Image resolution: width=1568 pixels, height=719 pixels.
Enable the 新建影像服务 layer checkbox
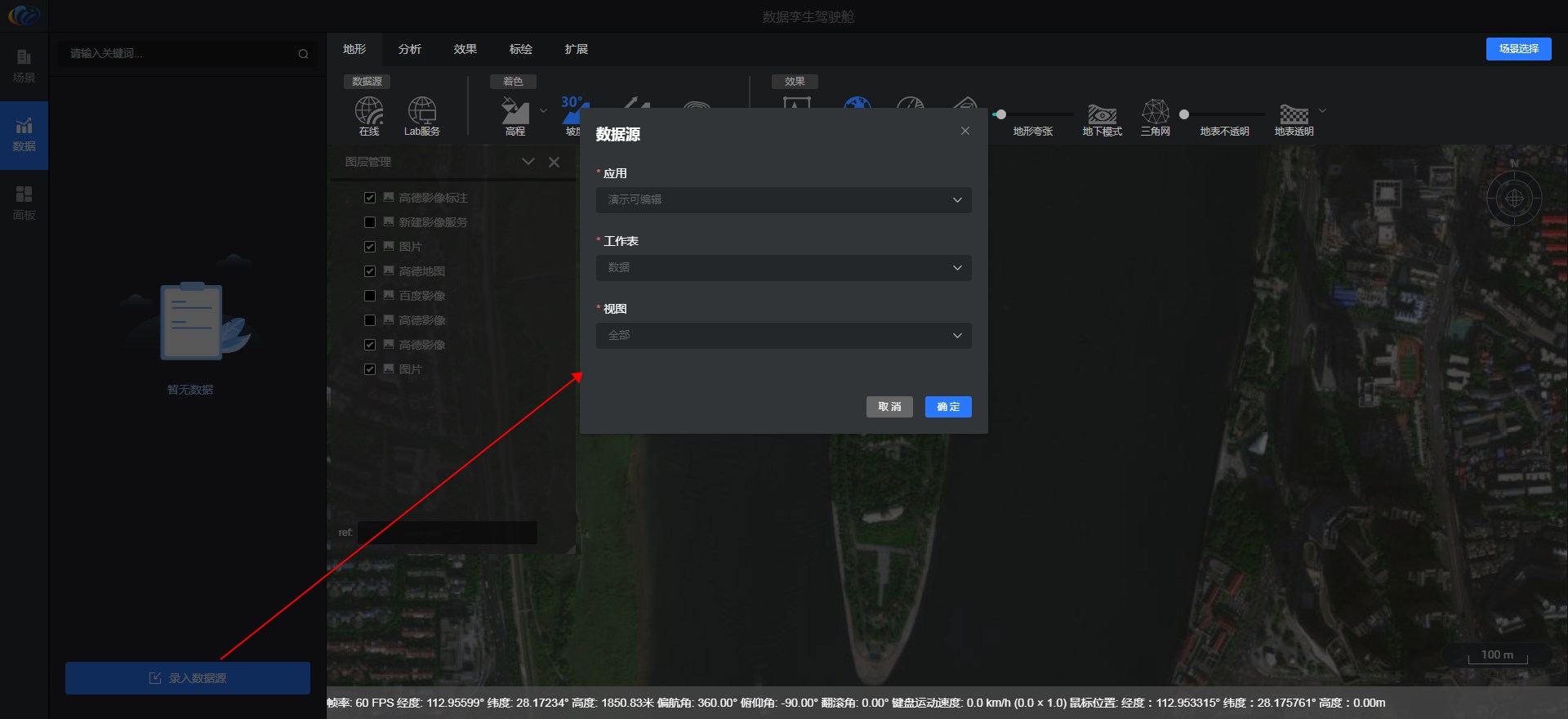(x=370, y=222)
